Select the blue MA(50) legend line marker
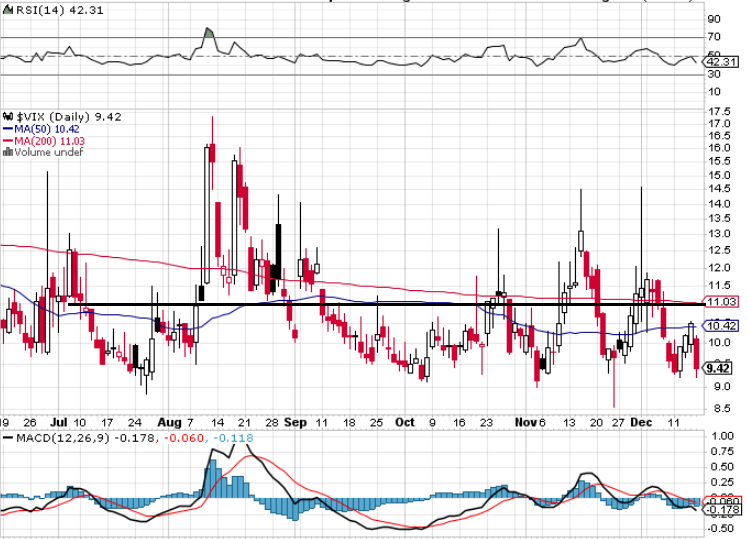This screenshot has width=748, height=539. [x=5, y=129]
